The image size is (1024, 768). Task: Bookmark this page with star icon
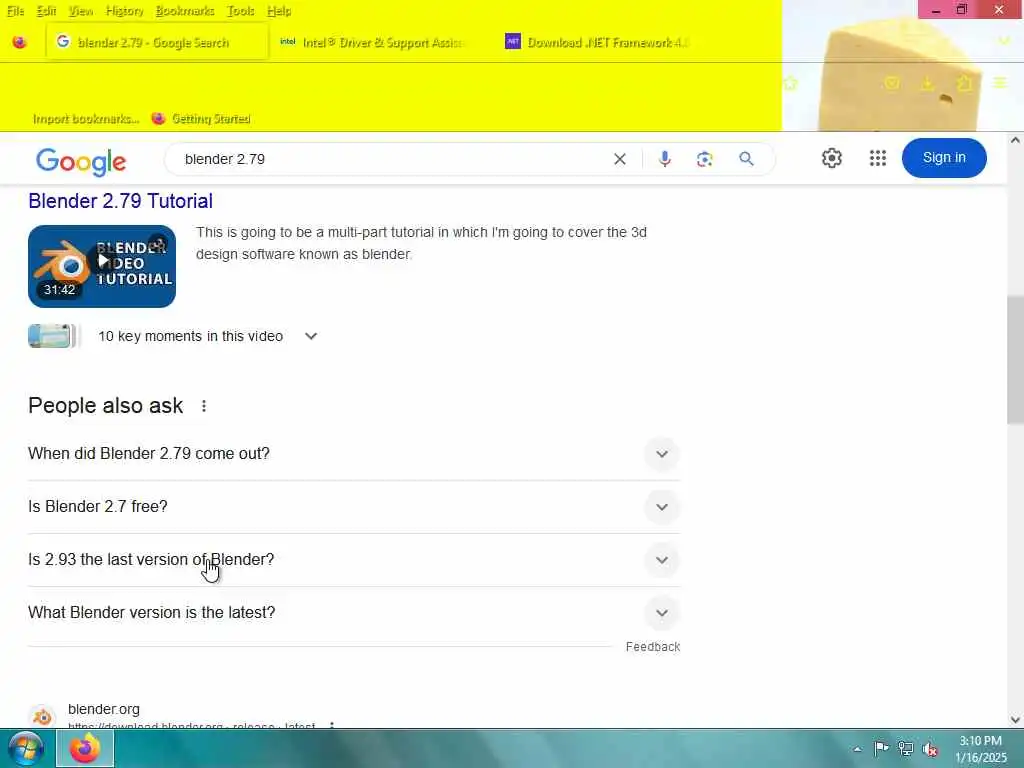point(790,84)
